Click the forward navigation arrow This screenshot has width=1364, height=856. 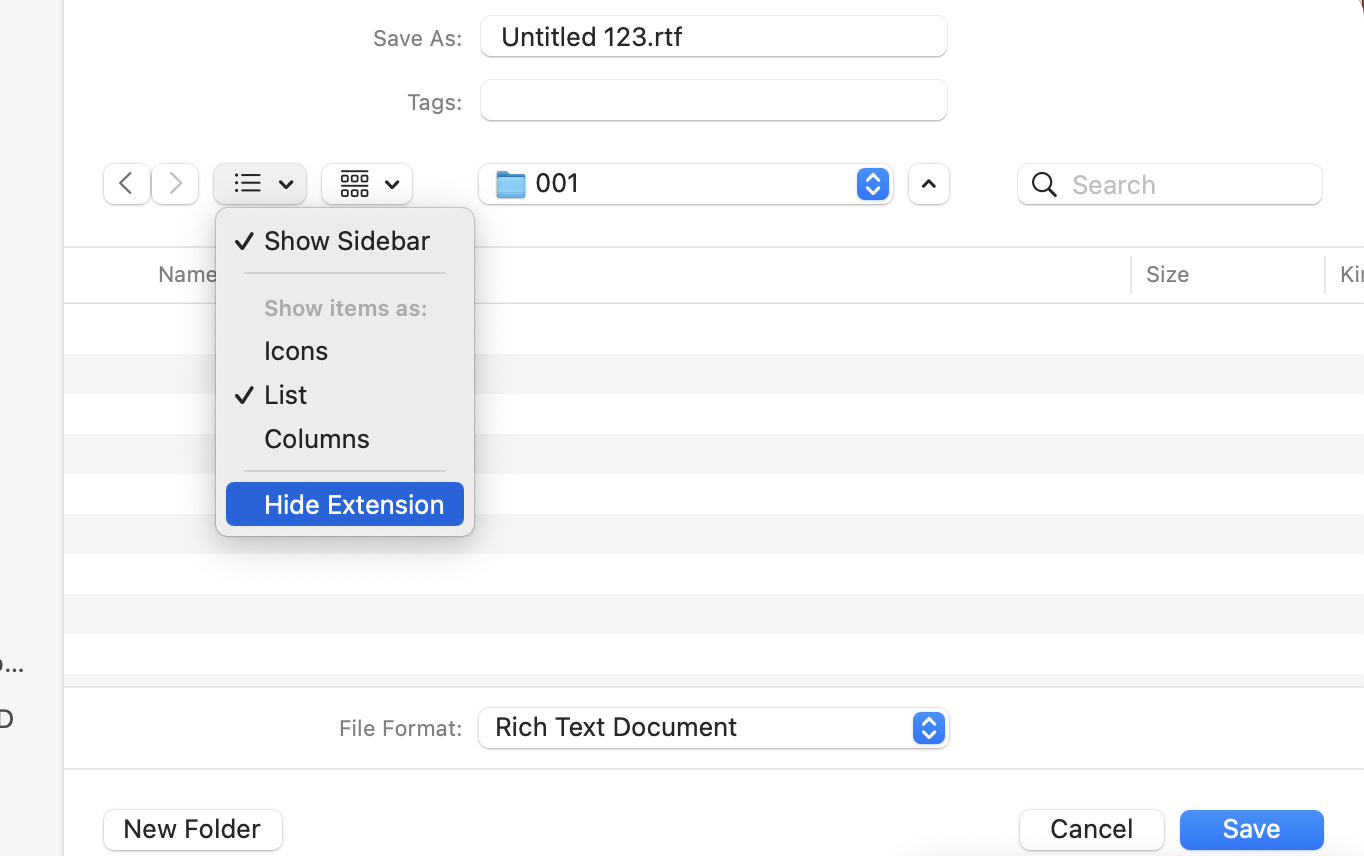click(175, 184)
